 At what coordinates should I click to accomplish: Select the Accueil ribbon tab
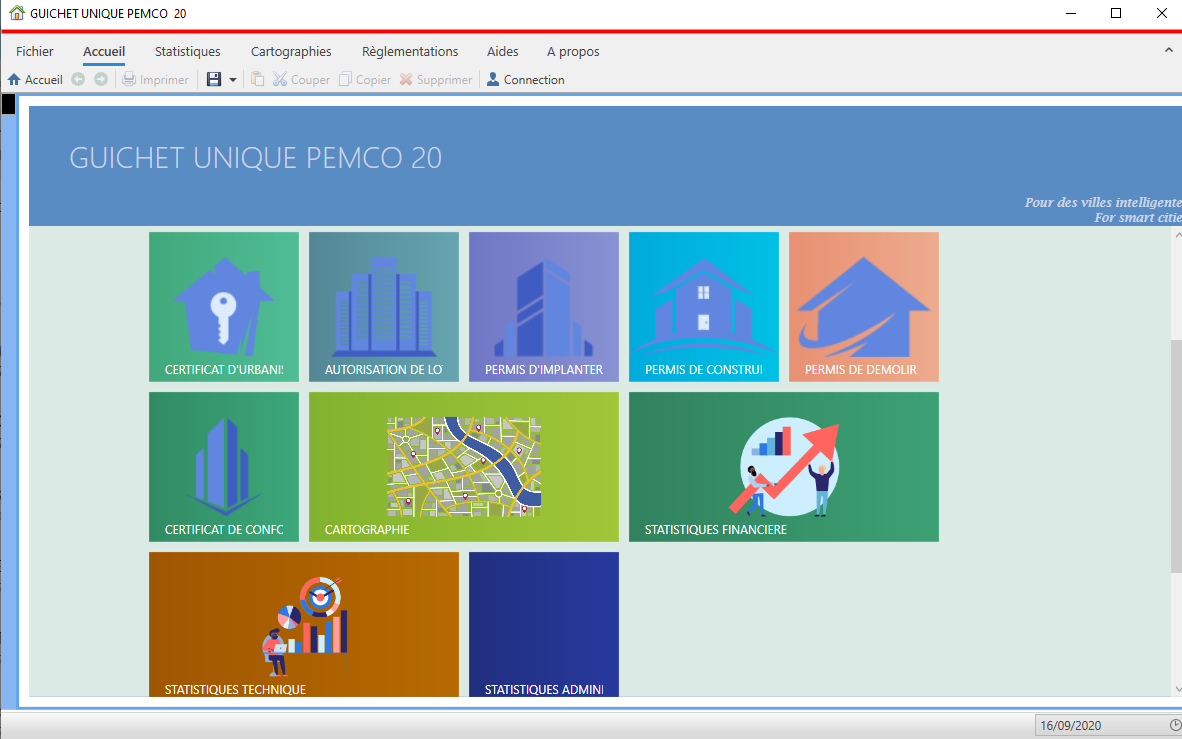(104, 51)
